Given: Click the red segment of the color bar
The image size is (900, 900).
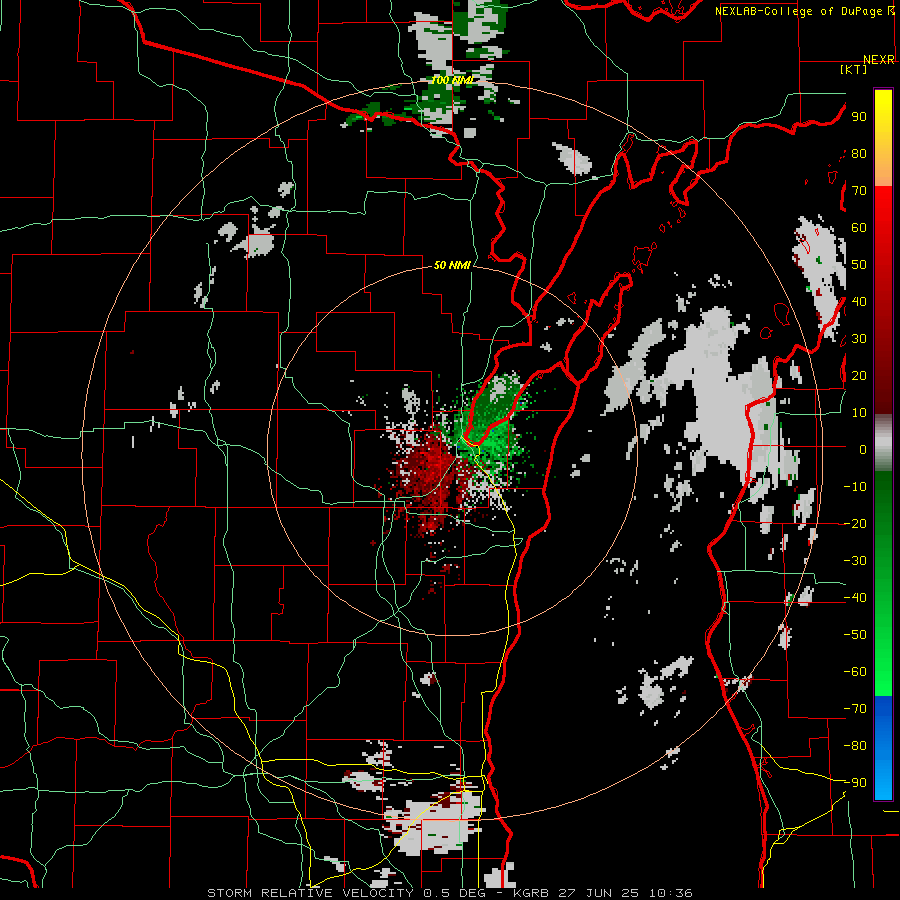Looking at the screenshot, I should point(883,298).
